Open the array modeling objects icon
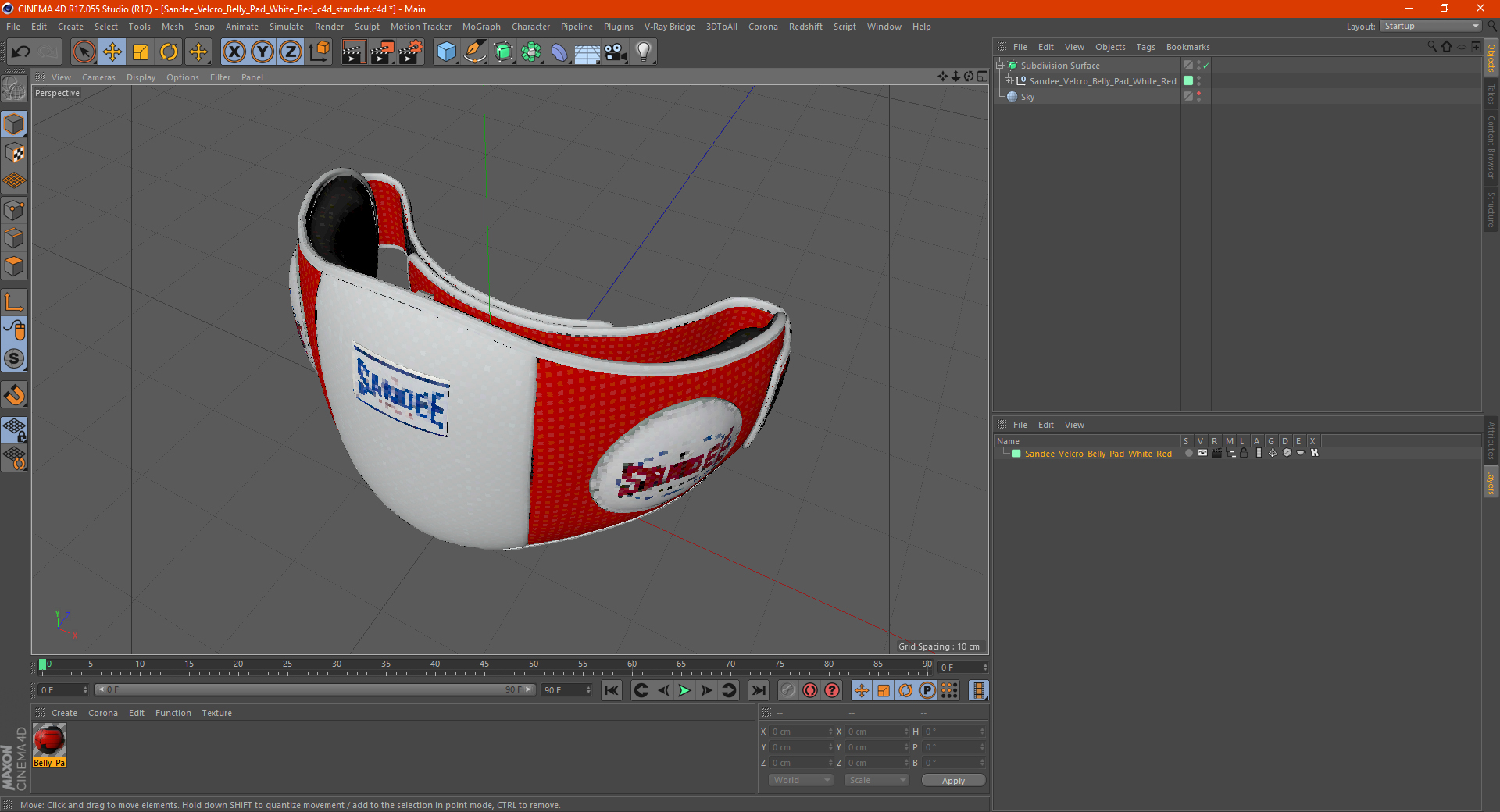Screen dimensions: 1500x812 tap(531, 52)
